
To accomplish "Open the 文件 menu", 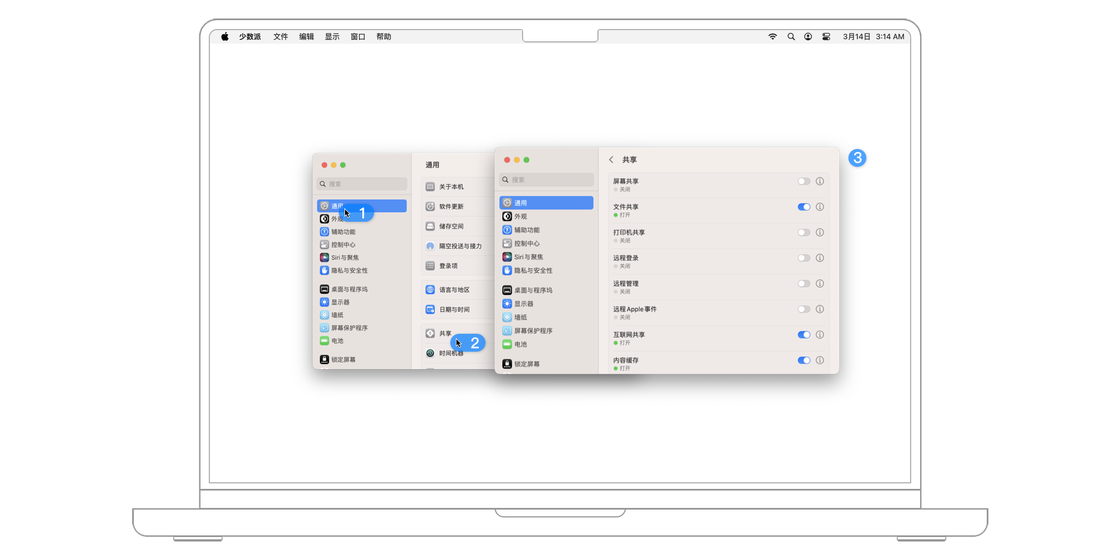I will tap(281, 36).
